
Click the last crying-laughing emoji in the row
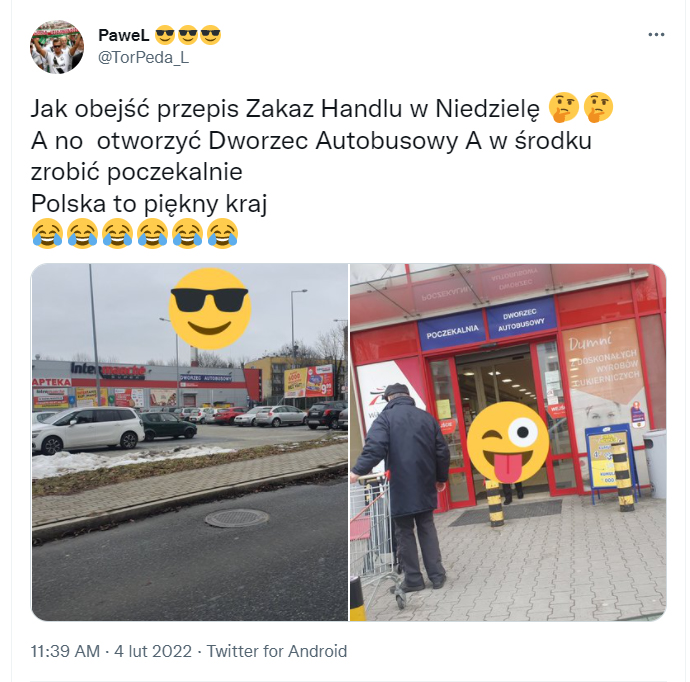pyautogui.click(x=223, y=233)
